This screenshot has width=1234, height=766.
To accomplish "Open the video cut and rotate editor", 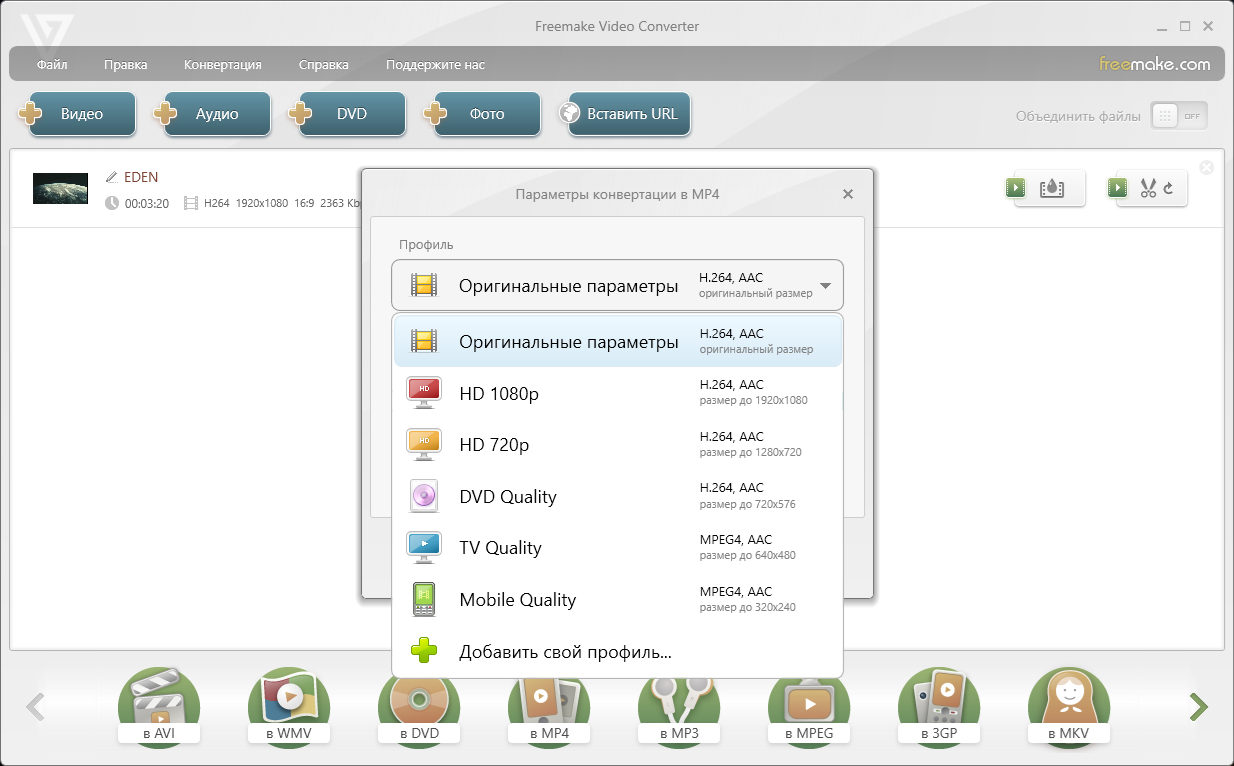I will tap(1147, 188).
